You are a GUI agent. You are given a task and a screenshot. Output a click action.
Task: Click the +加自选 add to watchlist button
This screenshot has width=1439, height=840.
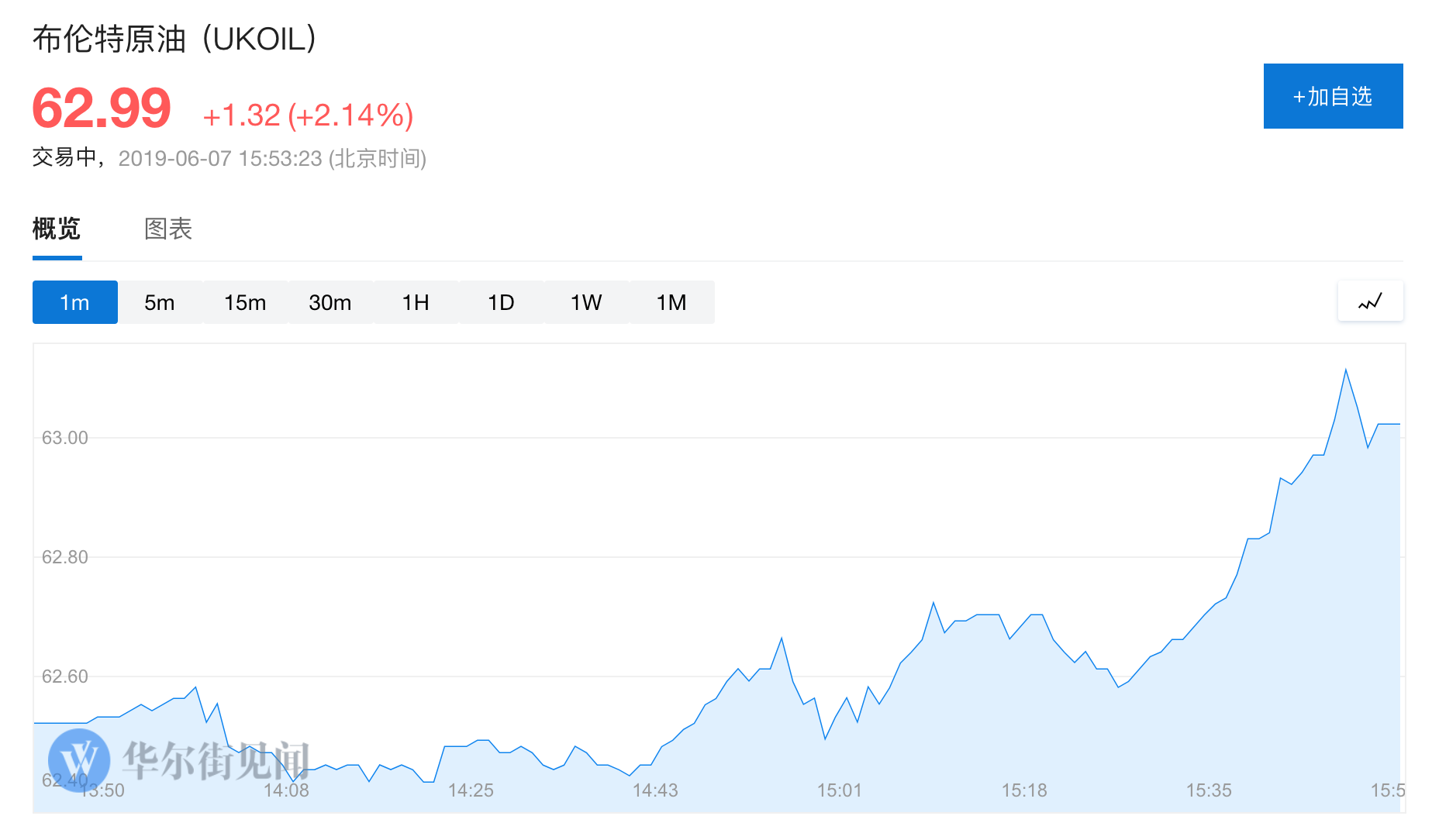pos(1333,96)
